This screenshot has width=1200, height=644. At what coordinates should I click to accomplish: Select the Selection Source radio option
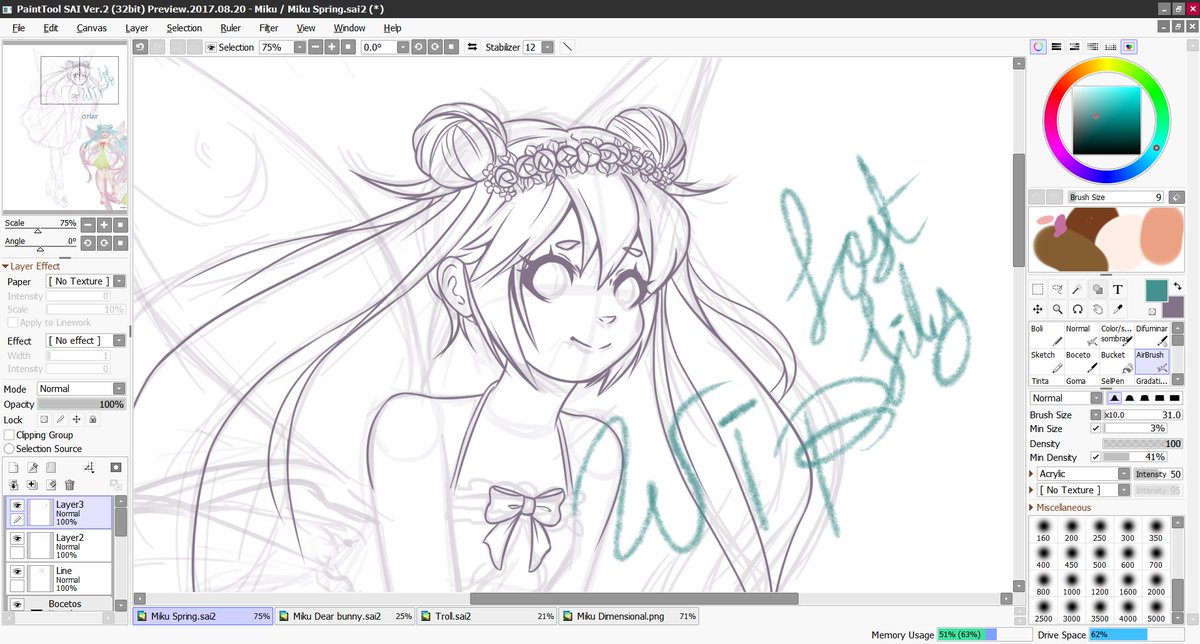click(x=9, y=449)
